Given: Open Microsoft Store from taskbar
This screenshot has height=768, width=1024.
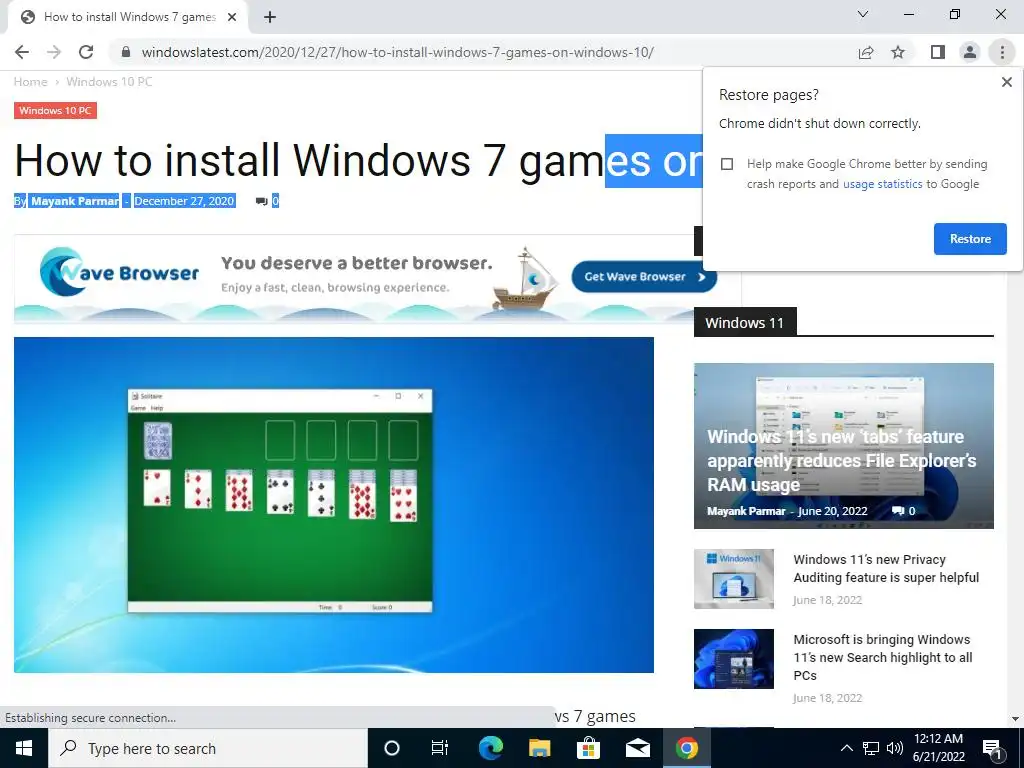Looking at the screenshot, I should point(588,748).
